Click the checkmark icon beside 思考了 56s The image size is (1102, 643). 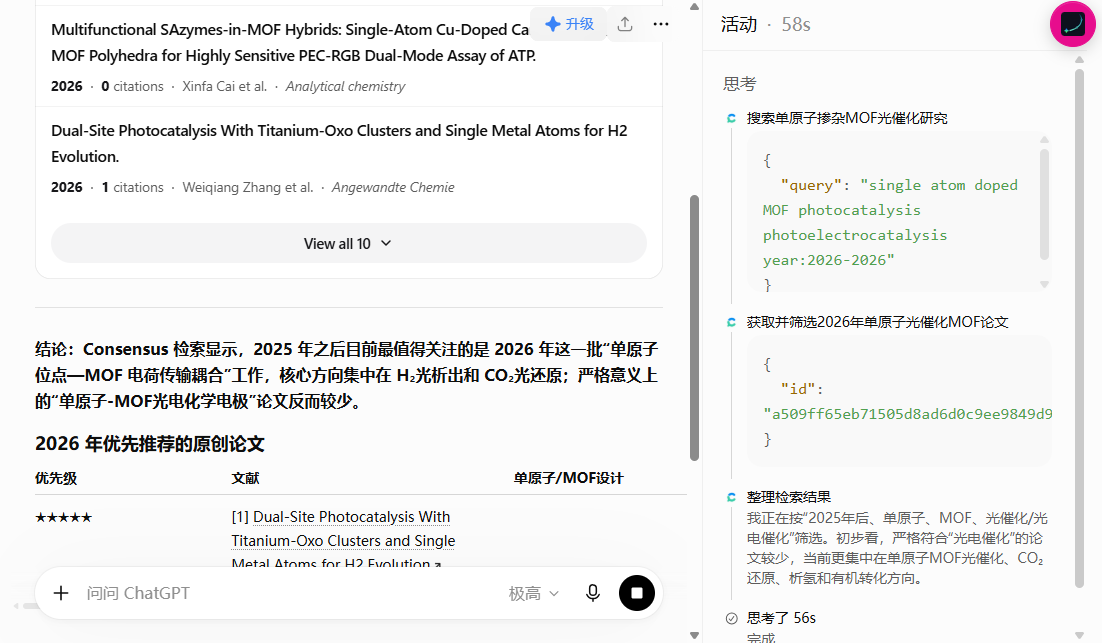732,618
